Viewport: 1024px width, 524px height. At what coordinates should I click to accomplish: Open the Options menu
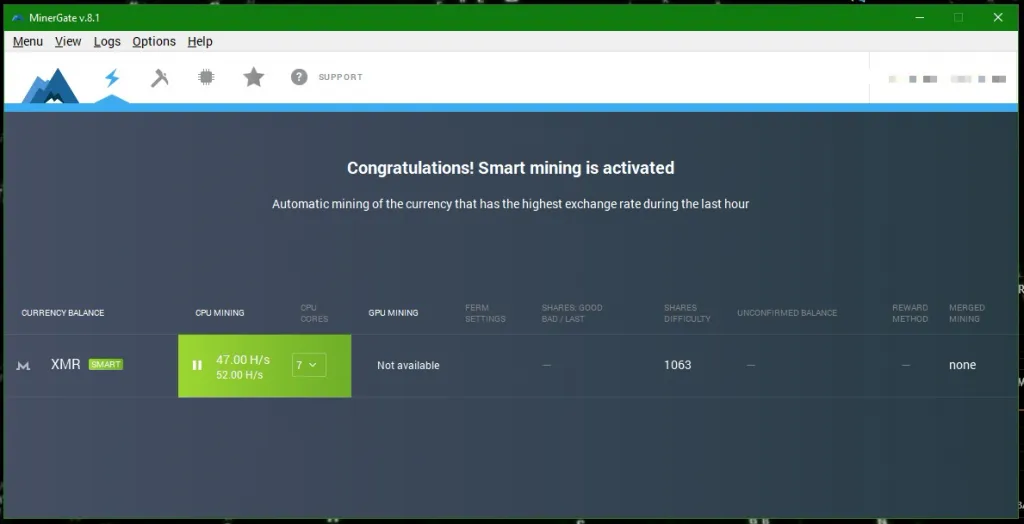click(x=154, y=41)
